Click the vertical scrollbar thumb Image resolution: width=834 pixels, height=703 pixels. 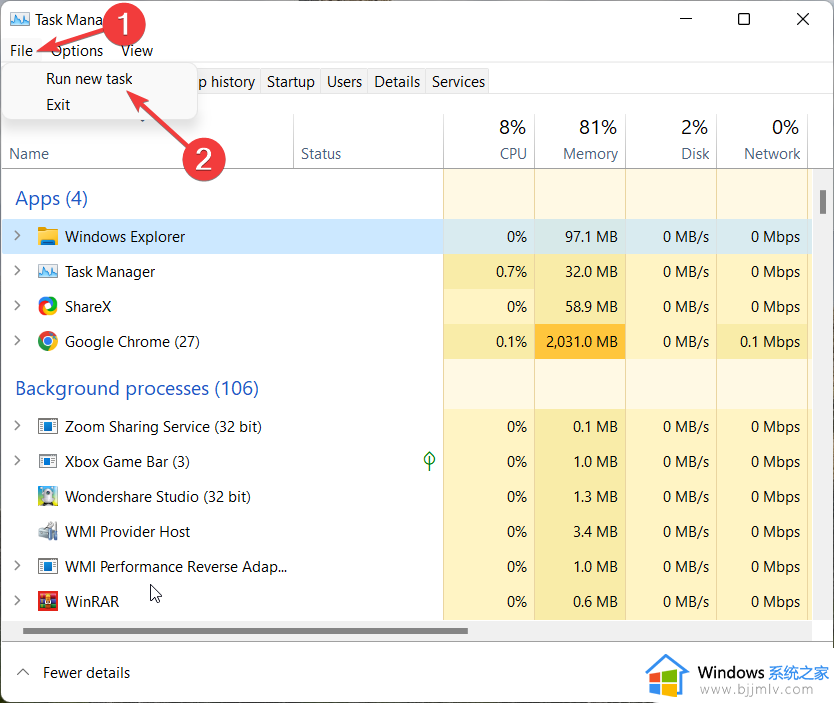[823, 202]
